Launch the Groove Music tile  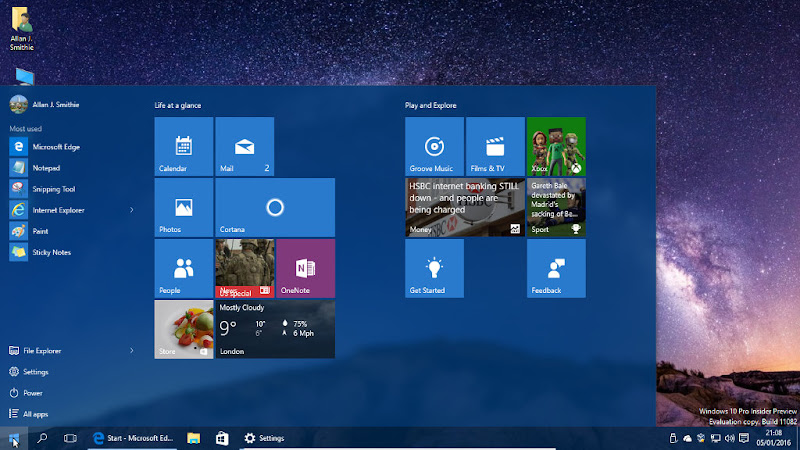(x=434, y=146)
